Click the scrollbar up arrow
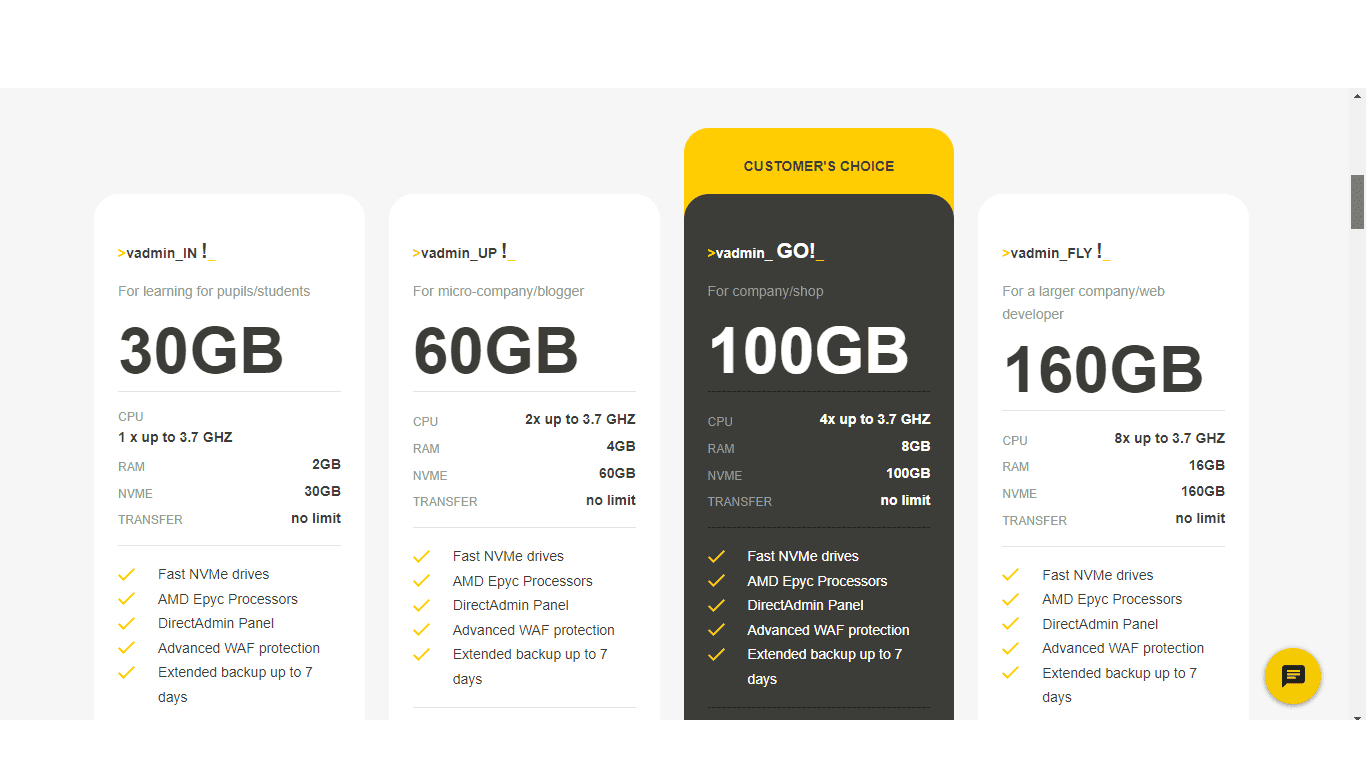Viewport: 1366px width, 768px height. point(1357,97)
